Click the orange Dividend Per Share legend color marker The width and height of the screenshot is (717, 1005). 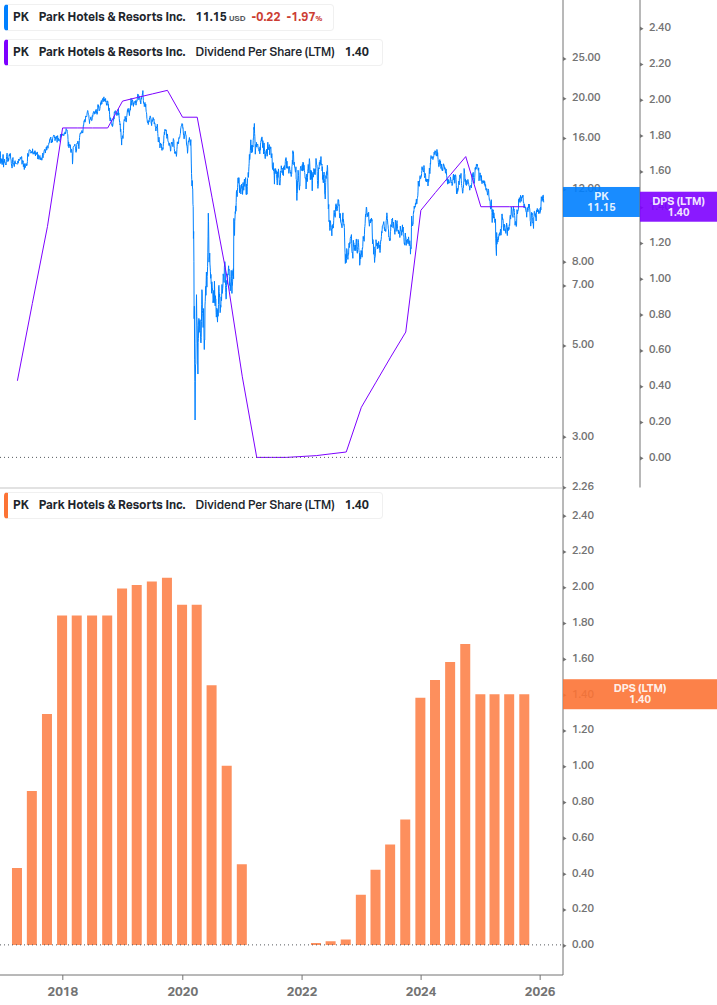point(6,505)
